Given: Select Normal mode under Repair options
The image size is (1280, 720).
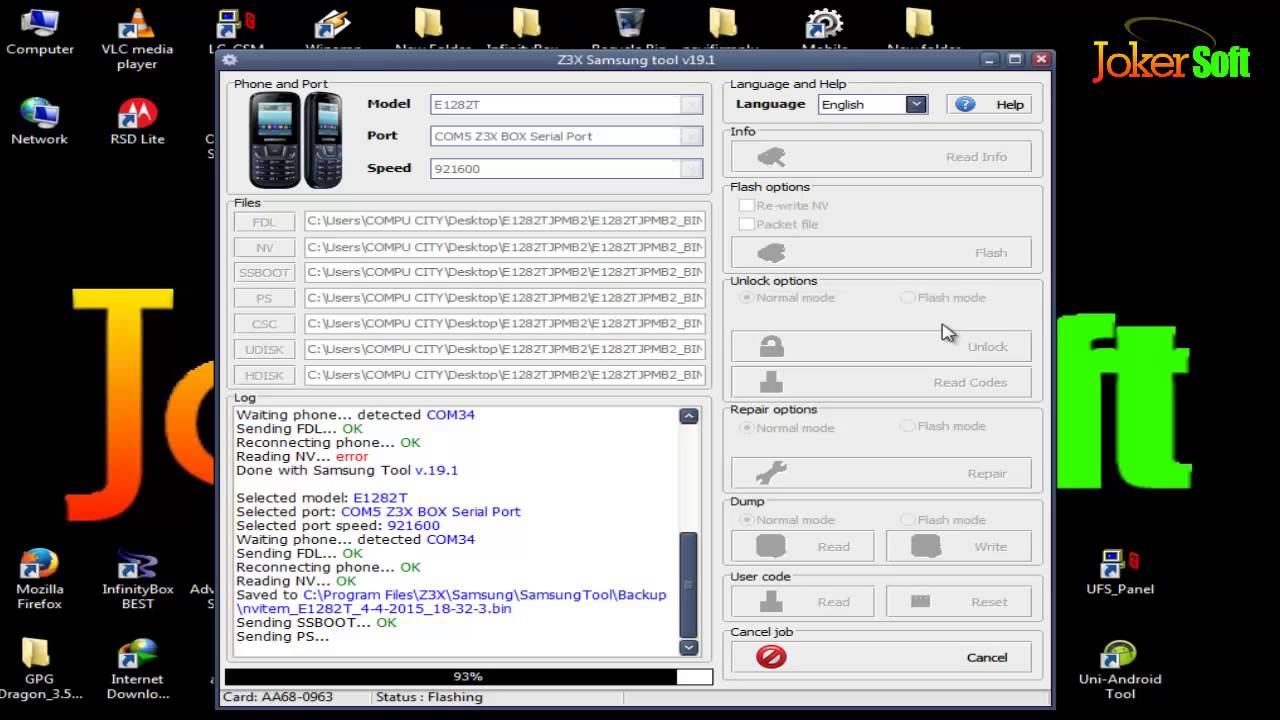Looking at the screenshot, I should click(x=745, y=427).
